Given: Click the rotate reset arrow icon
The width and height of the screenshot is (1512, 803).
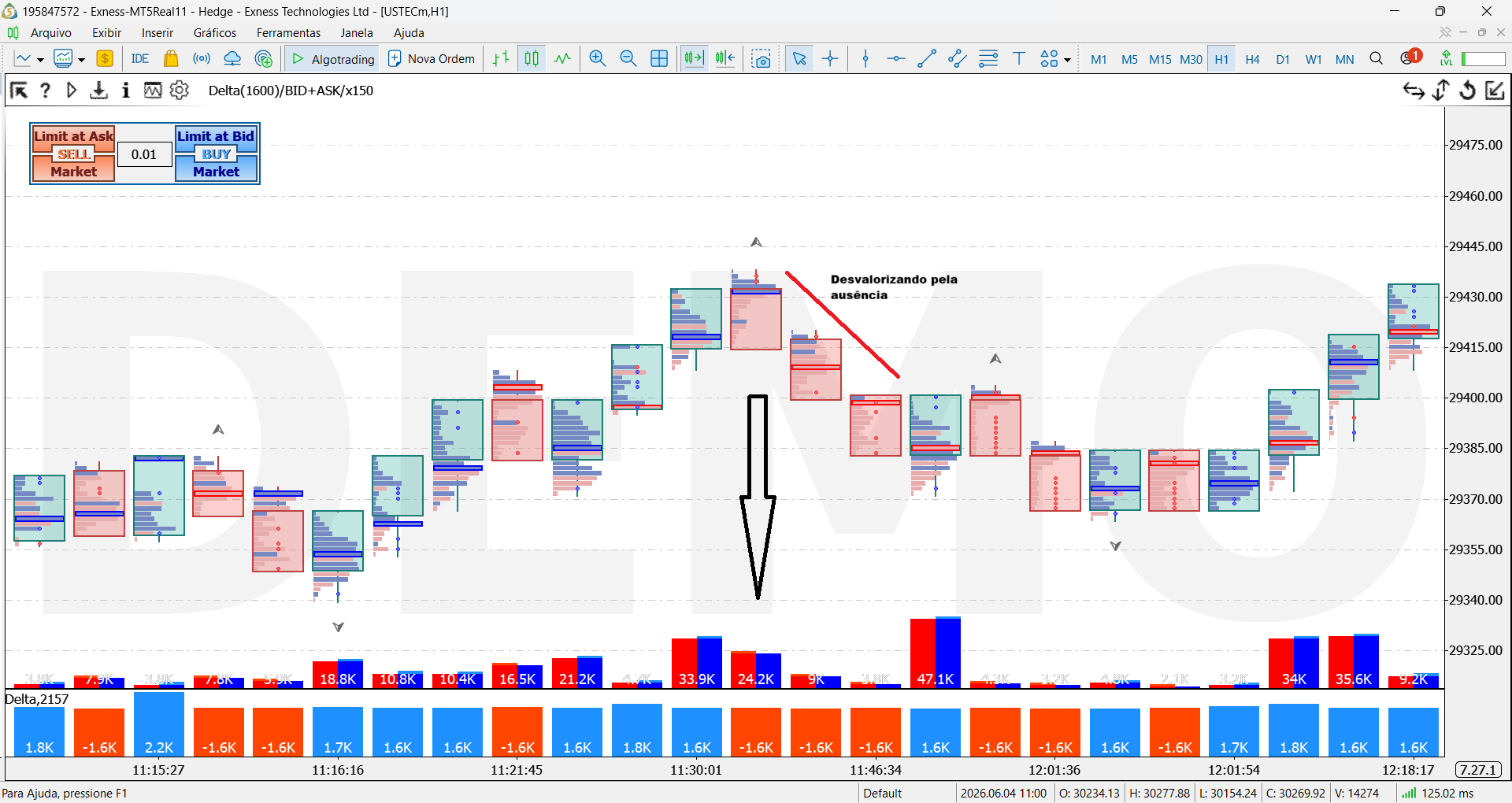Looking at the screenshot, I should pyautogui.click(x=1467, y=91).
